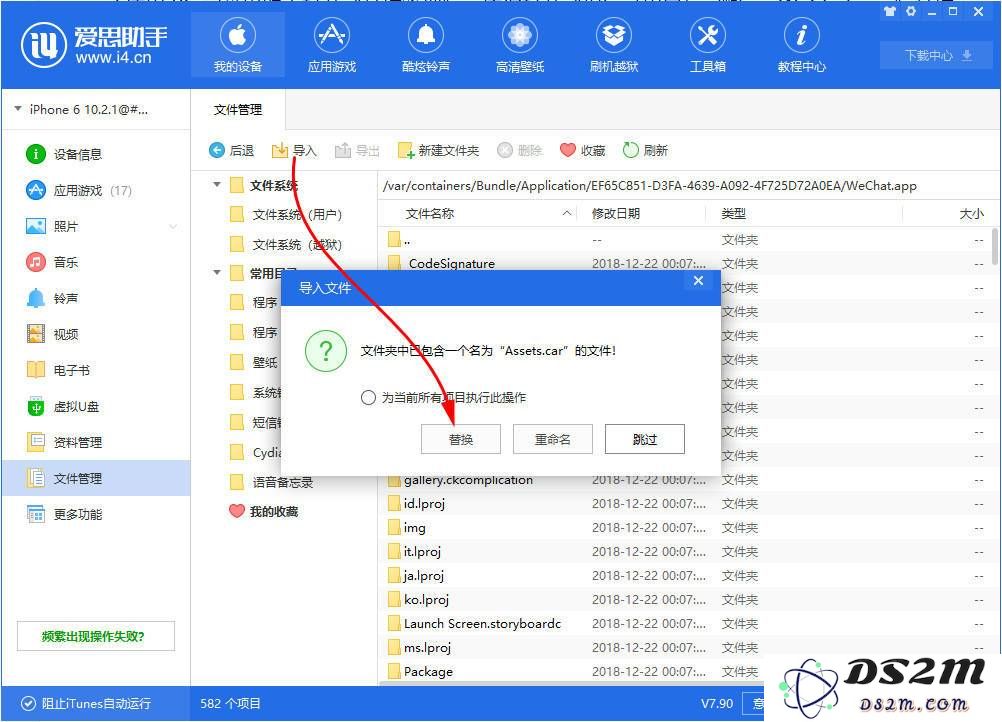The image size is (1002, 722).
Task: Click the 后退 back toolbar button
Action: coord(231,150)
